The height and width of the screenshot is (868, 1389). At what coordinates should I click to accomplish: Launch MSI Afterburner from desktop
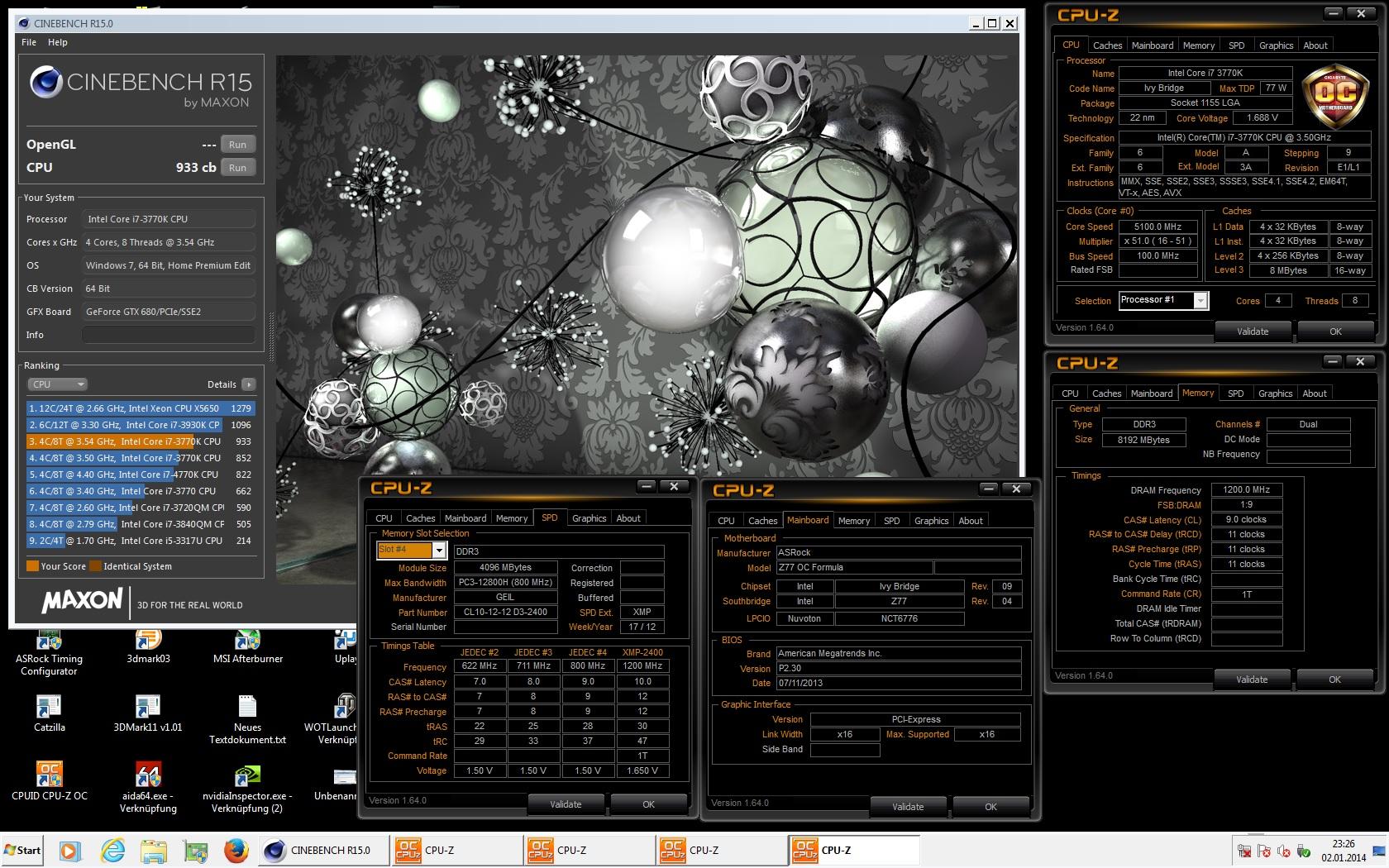pos(247,647)
